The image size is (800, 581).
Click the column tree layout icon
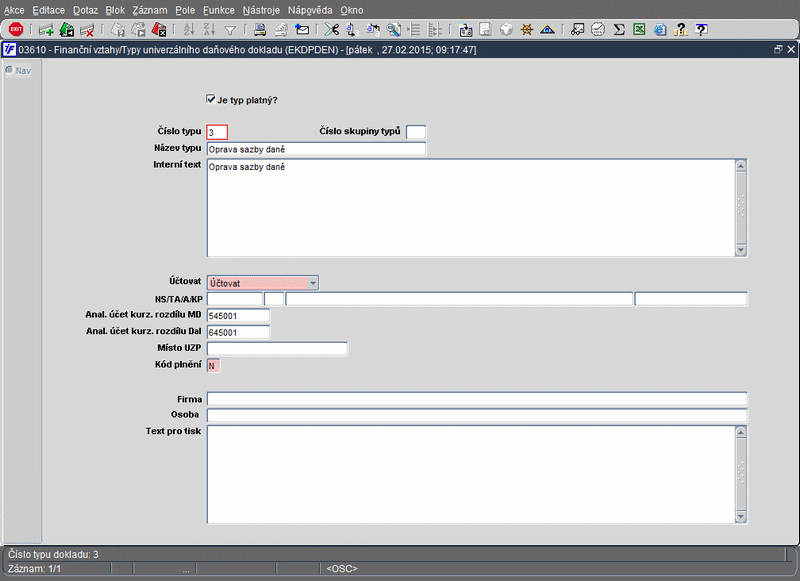pos(434,30)
